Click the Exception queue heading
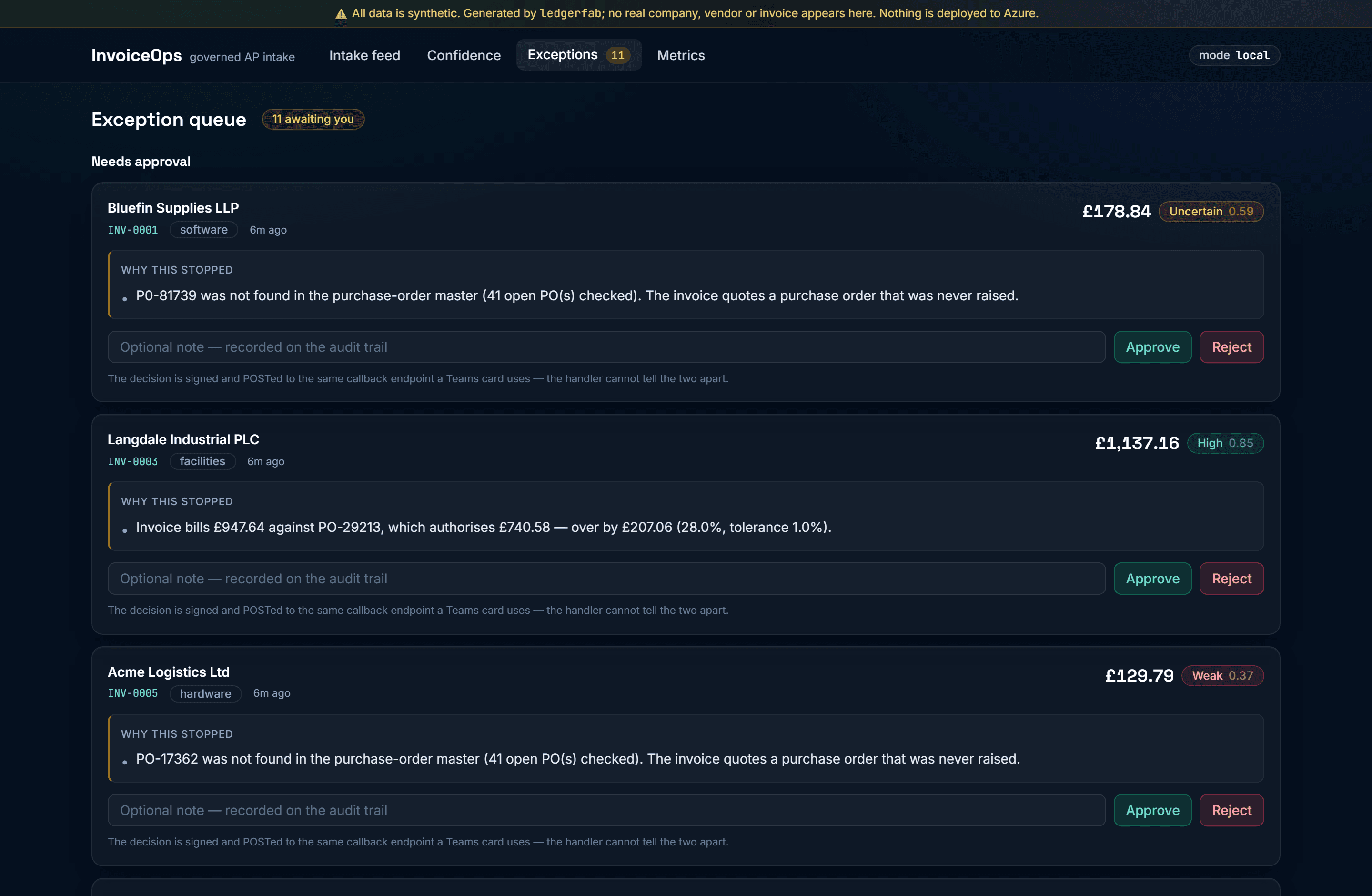The height and width of the screenshot is (896, 1372). pyautogui.click(x=169, y=119)
